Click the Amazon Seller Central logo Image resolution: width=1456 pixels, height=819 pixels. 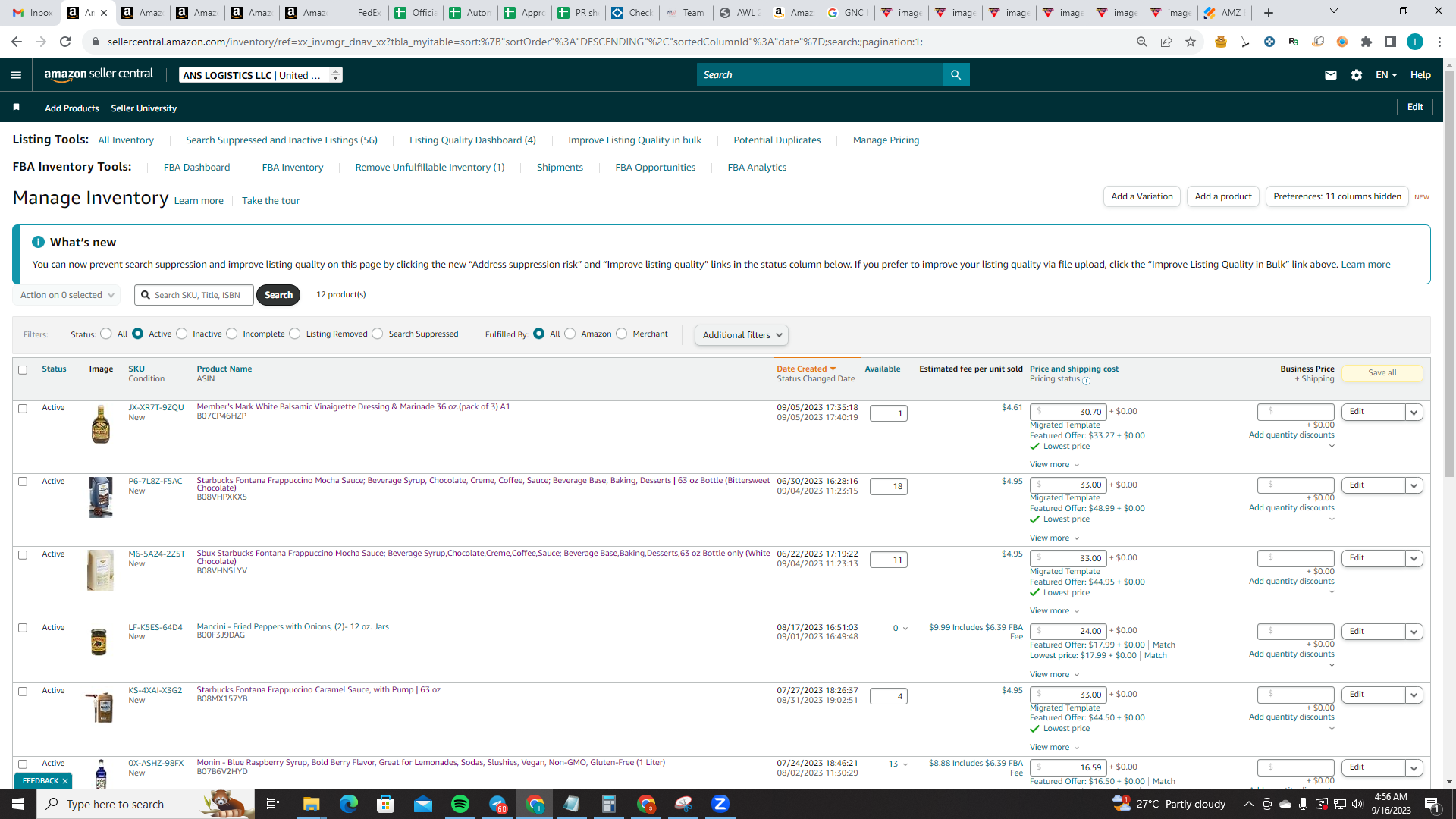99,74
